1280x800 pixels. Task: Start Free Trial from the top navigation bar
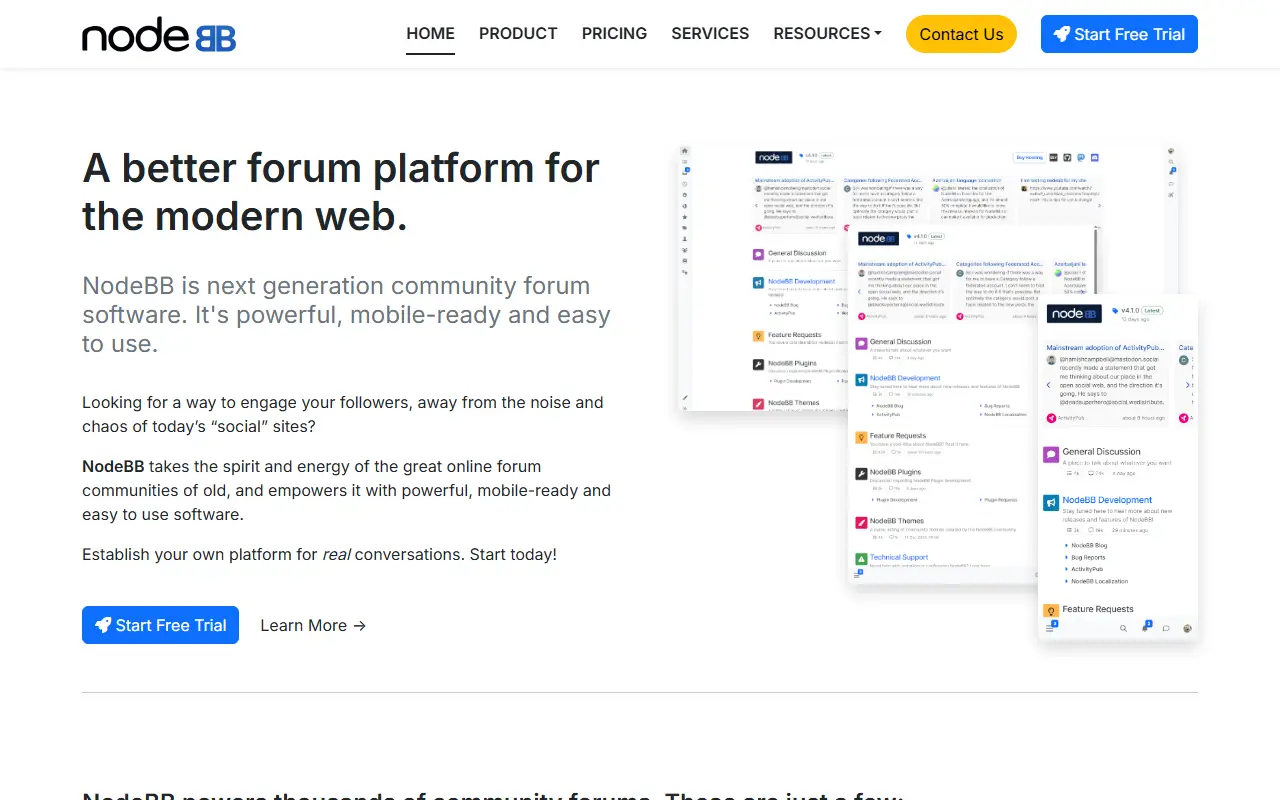[x=1119, y=34]
